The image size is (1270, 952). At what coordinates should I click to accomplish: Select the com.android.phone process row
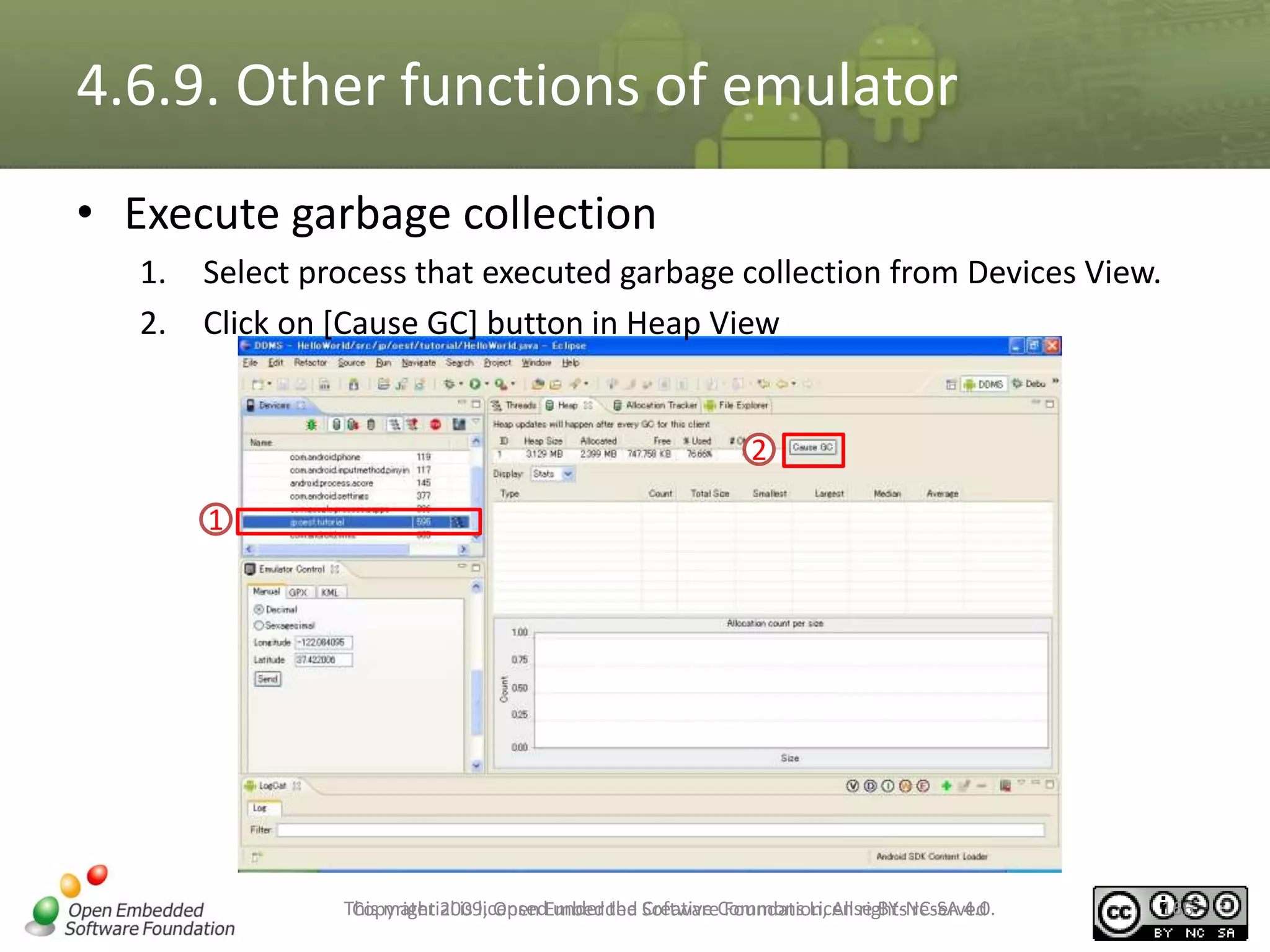click(x=357, y=457)
